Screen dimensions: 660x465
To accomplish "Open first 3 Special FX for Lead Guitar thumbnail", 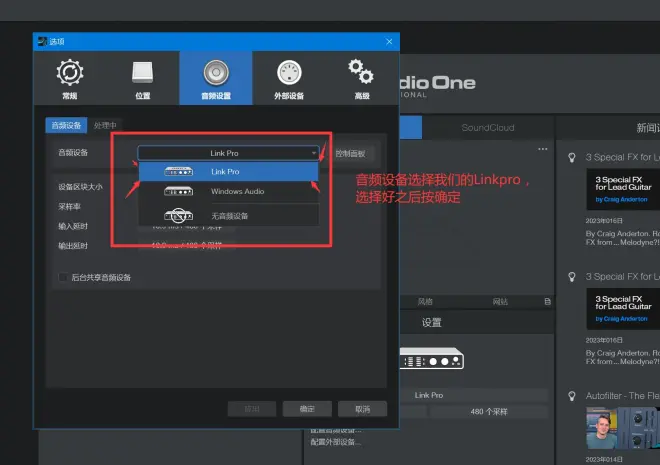I will (x=623, y=189).
